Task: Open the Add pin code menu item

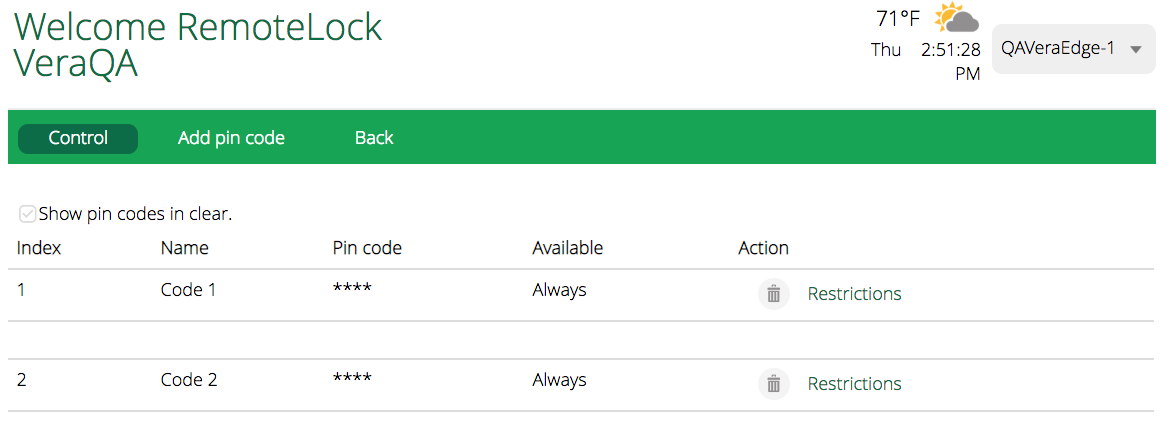Action: [x=231, y=138]
